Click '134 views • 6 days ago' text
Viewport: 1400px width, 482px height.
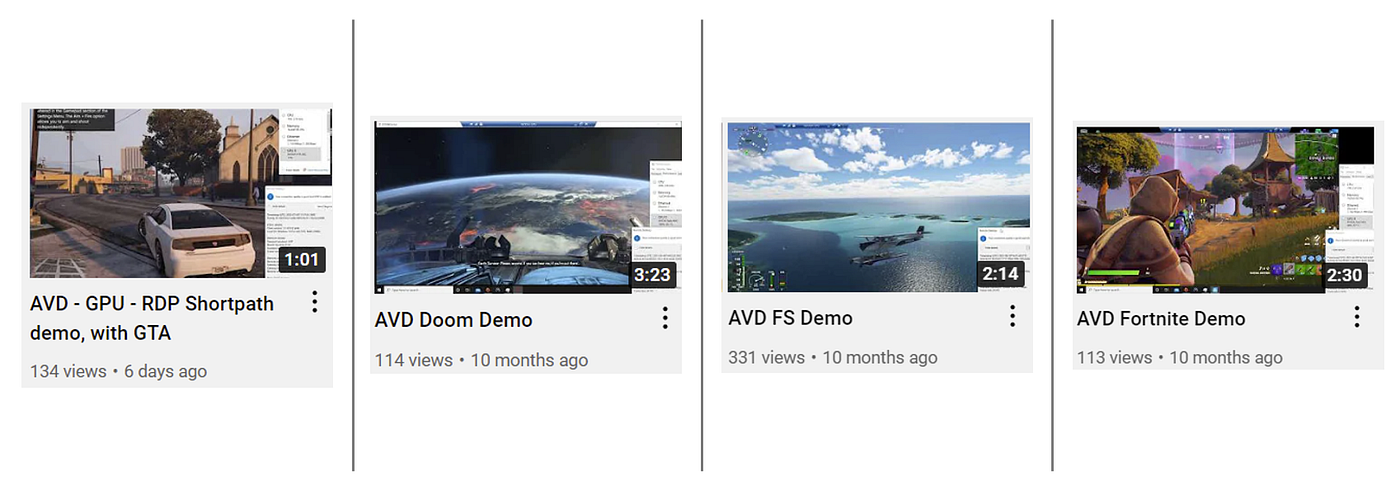point(118,371)
